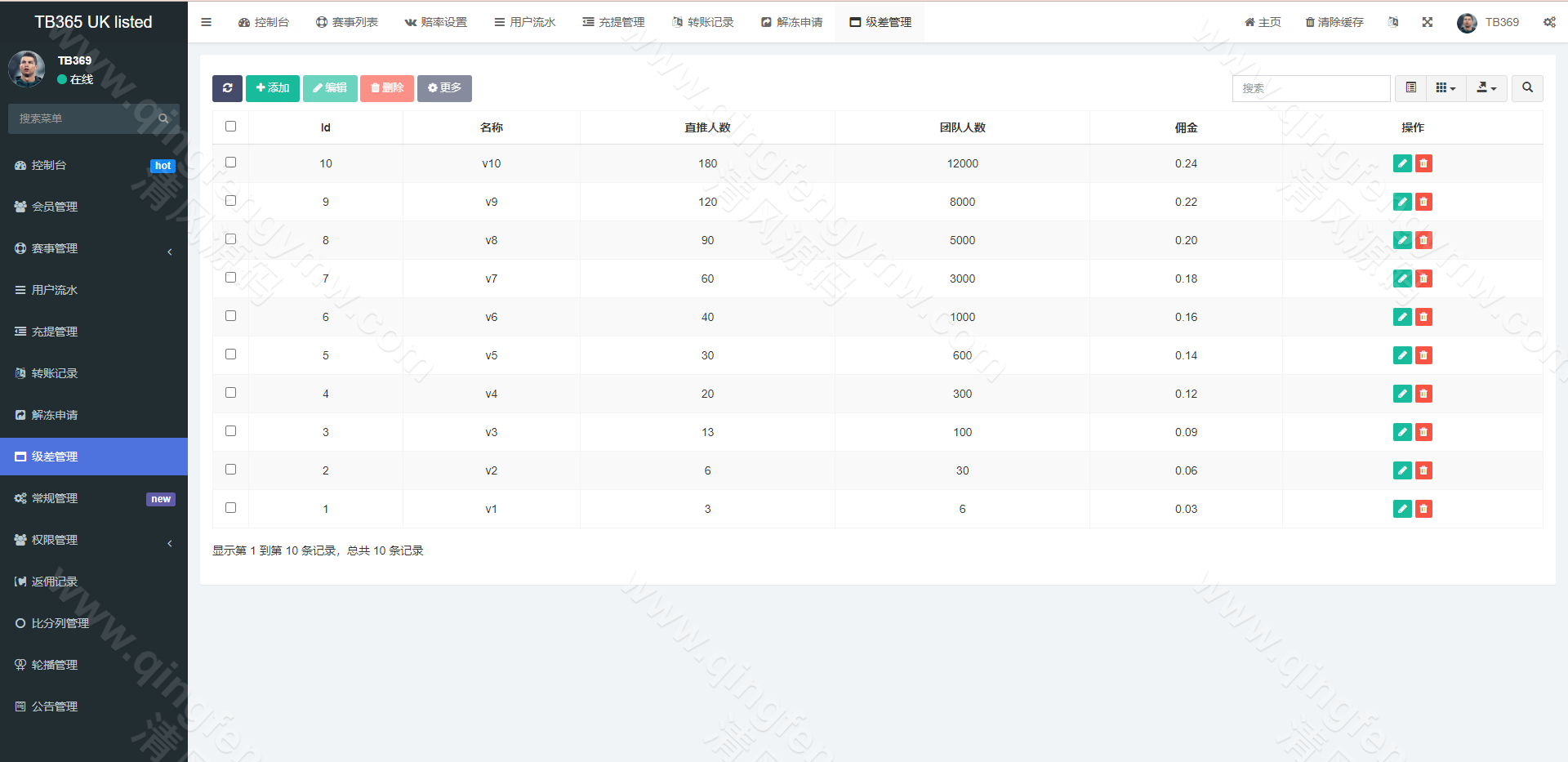Click the 更多 button in the toolbar
The width and height of the screenshot is (1568, 762).
444,88
